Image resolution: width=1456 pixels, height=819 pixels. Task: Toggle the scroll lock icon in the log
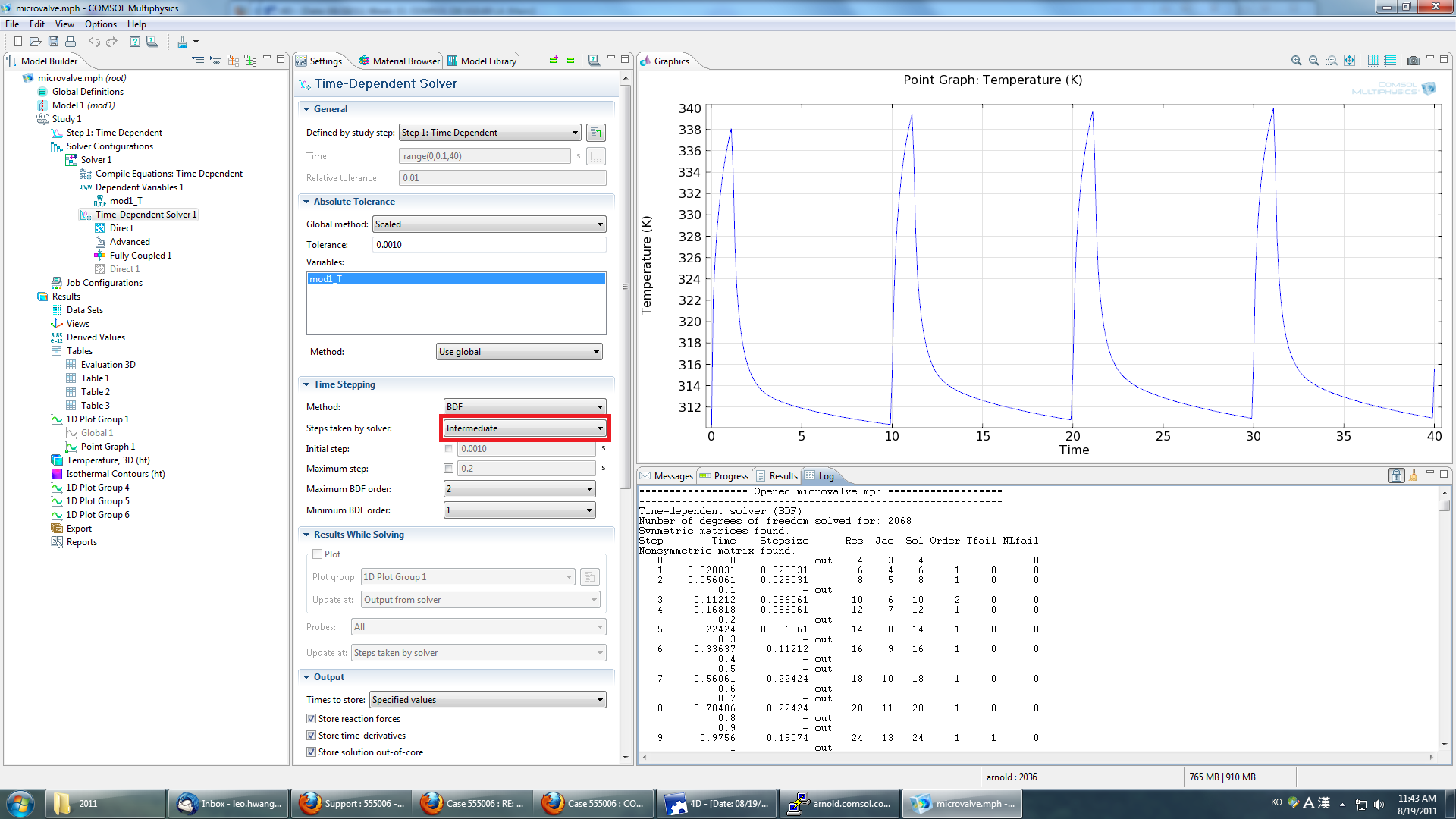point(1395,475)
